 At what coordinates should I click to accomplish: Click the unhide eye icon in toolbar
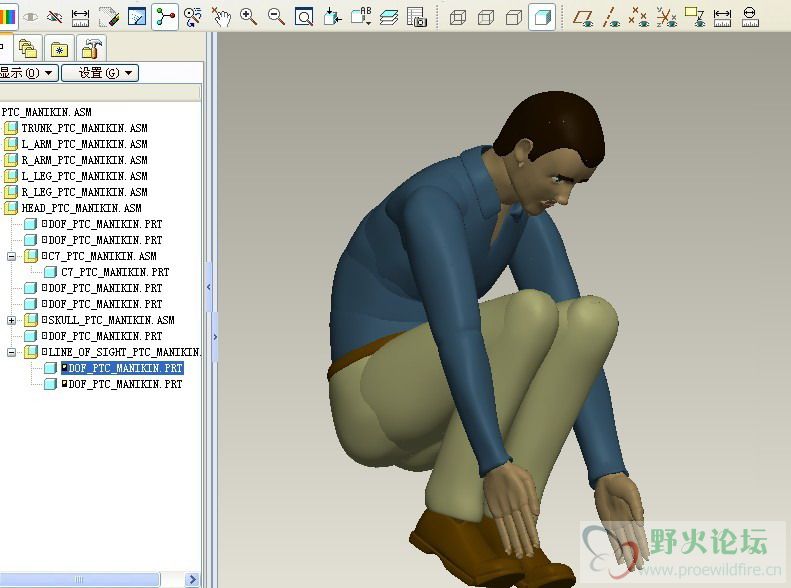click(x=31, y=17)
